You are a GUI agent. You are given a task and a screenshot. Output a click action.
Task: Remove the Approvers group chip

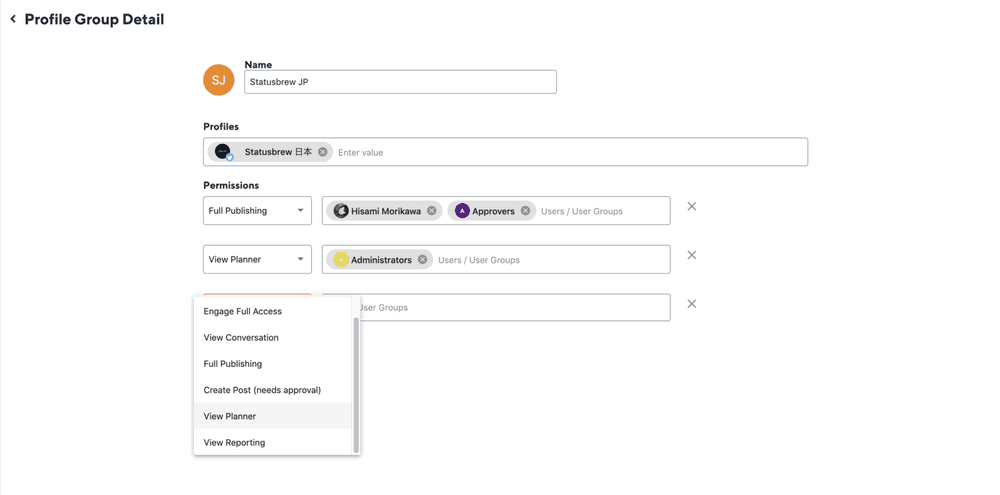point(526,211)
